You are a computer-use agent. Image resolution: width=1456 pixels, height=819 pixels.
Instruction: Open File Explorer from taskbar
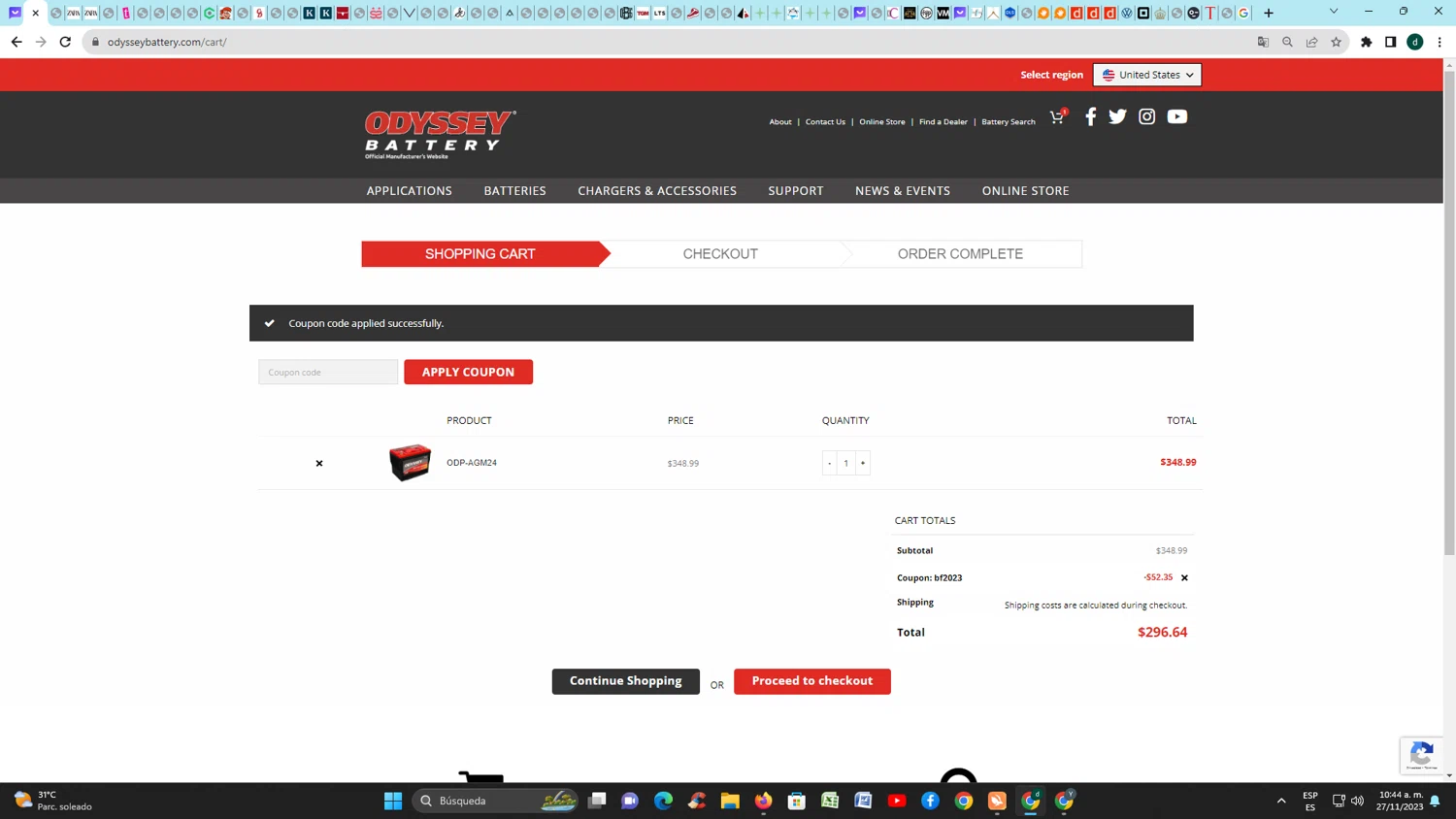click(x=730, y=801)
